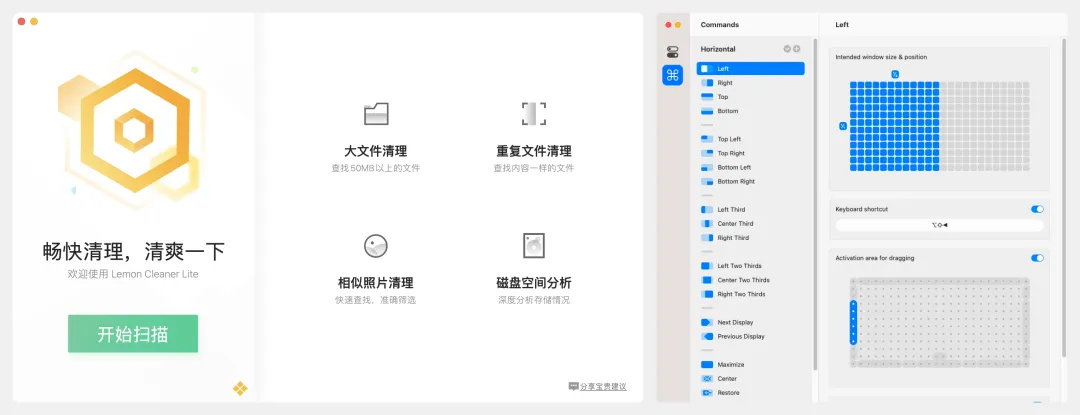
Task: Open the 分享宝贵建议 feedback link
Action: point(603,387)
